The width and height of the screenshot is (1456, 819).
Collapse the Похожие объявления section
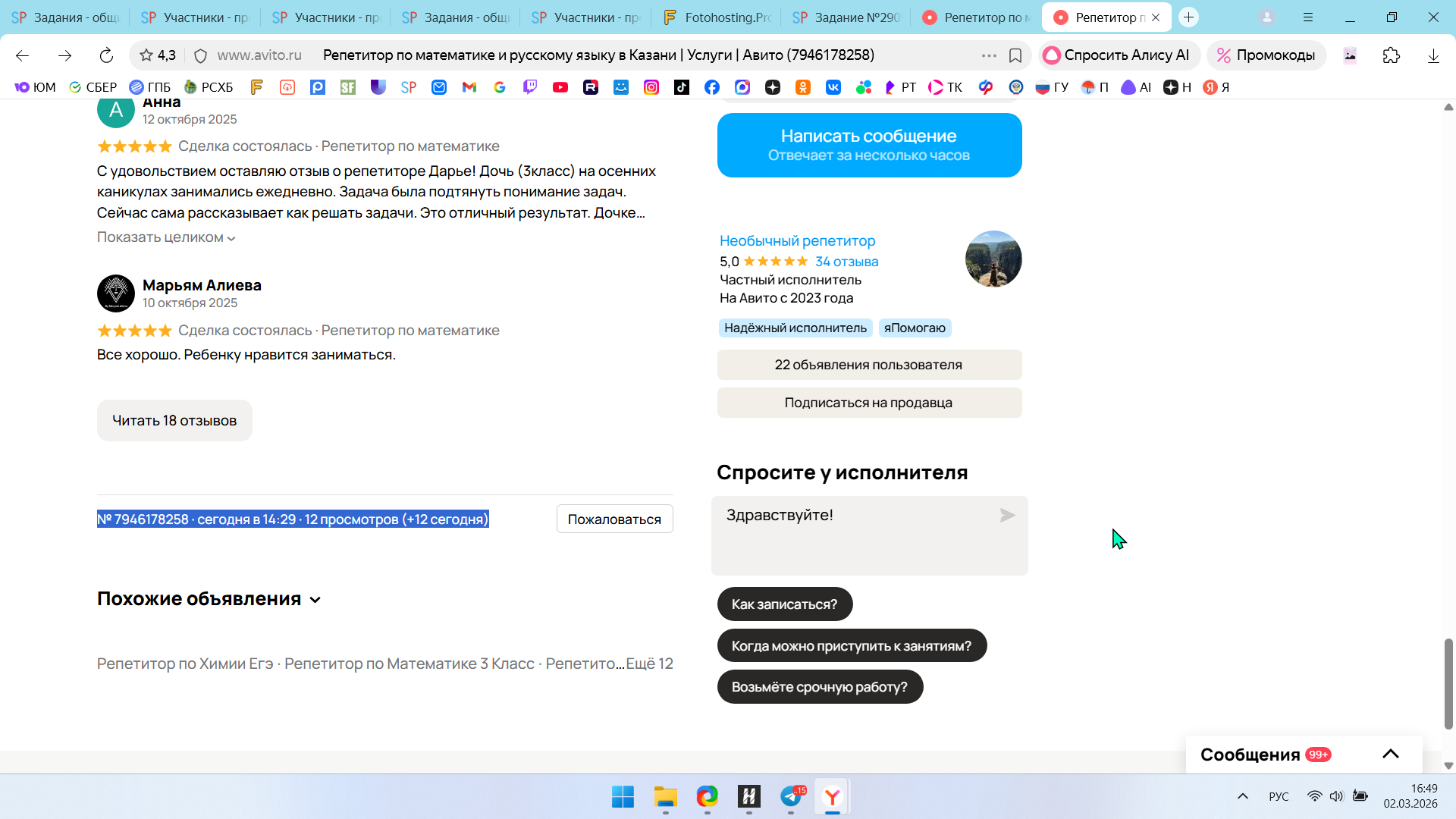click(315, 600)
